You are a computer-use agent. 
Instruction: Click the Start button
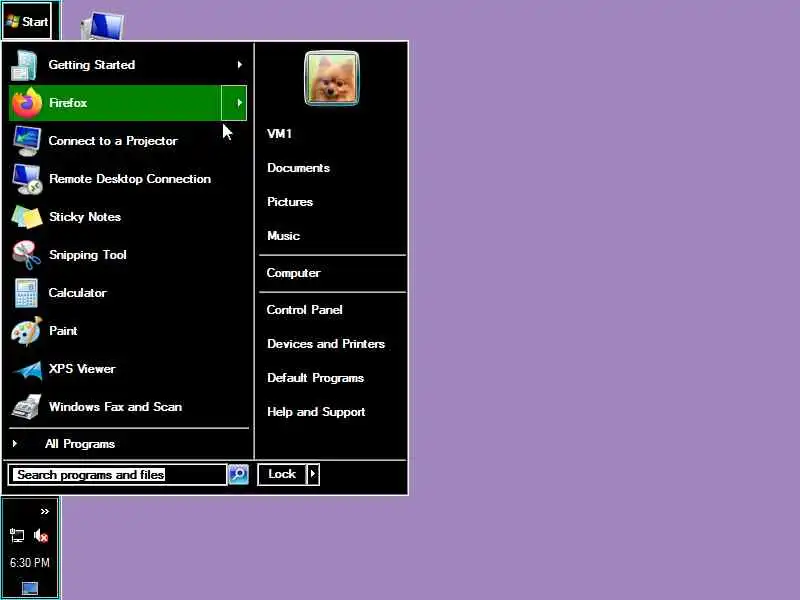28,21
